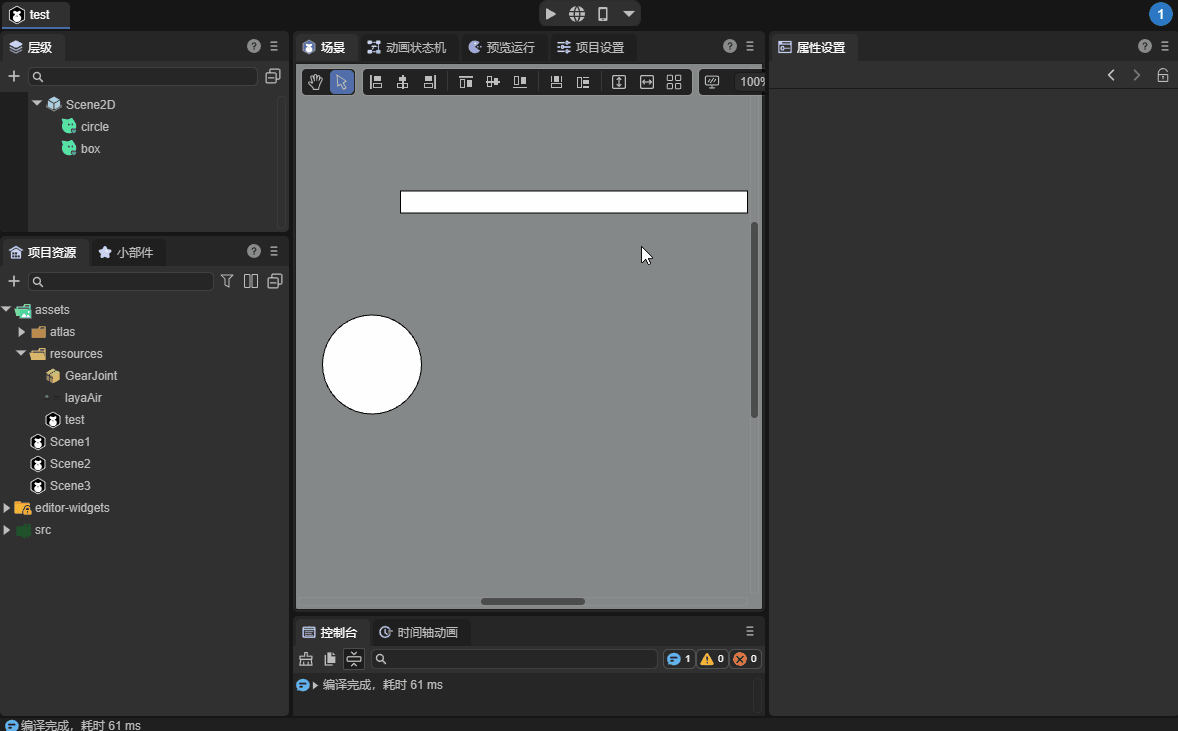
Task: Expand the atlas folder
Action: pyautogui.click(x=22, y=332)
